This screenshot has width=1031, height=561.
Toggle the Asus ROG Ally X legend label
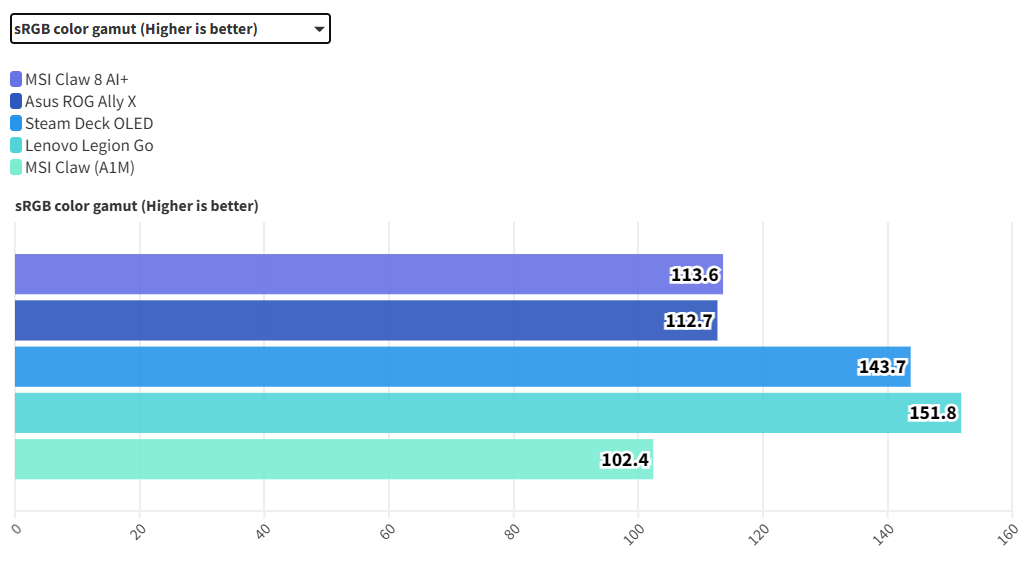point(80,101)
